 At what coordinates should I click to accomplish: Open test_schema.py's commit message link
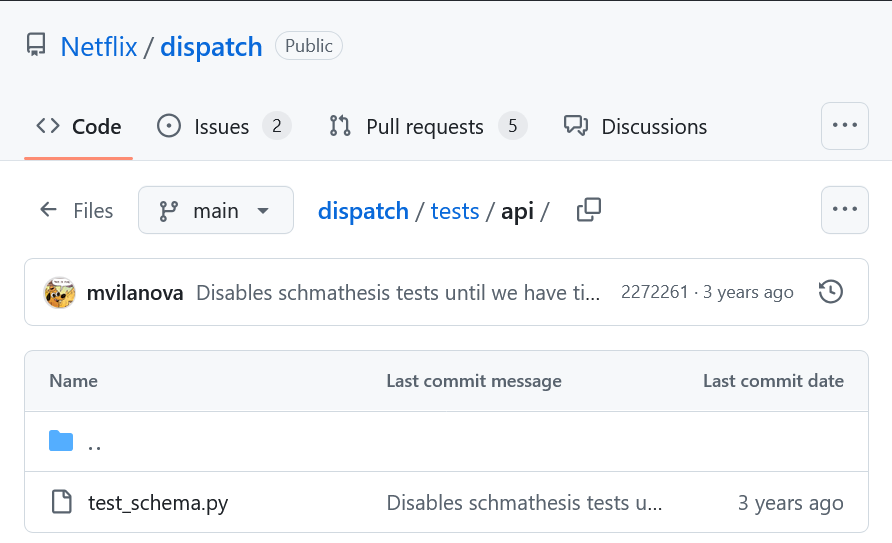(x=524, y=503)
